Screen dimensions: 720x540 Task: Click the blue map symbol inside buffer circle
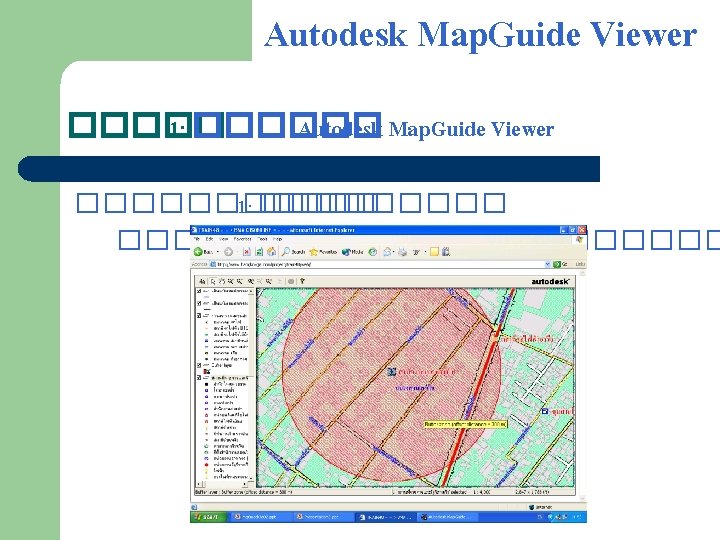click(392, 371)
